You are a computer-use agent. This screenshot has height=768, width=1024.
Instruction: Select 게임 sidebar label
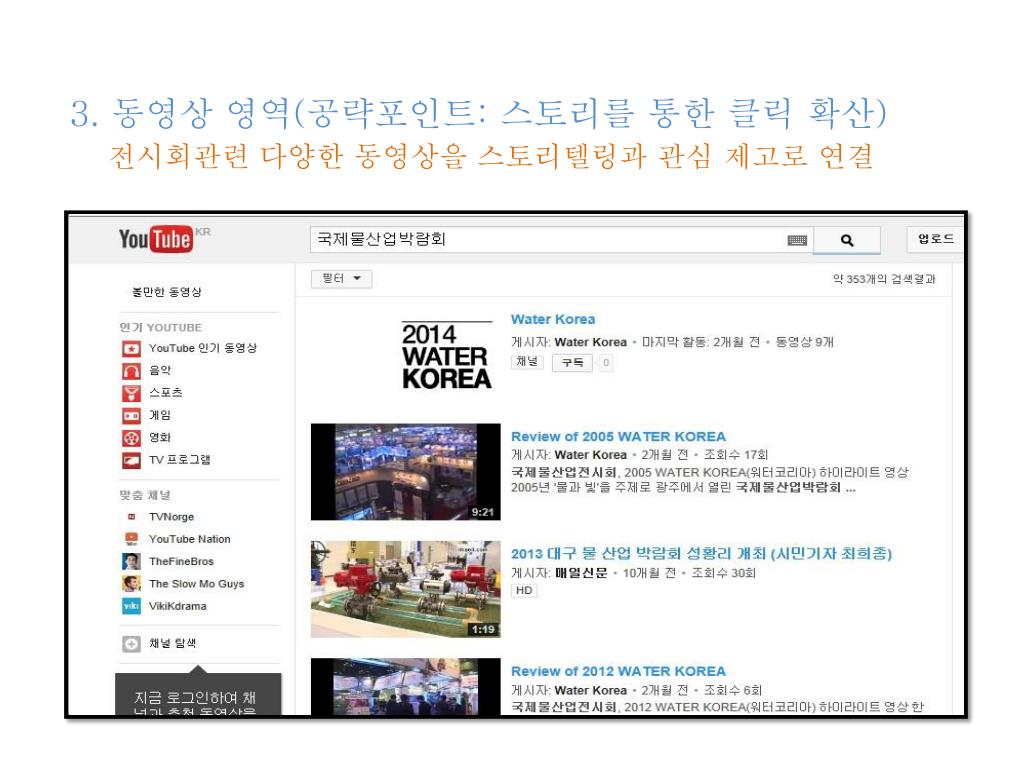(x=160, y=415)
